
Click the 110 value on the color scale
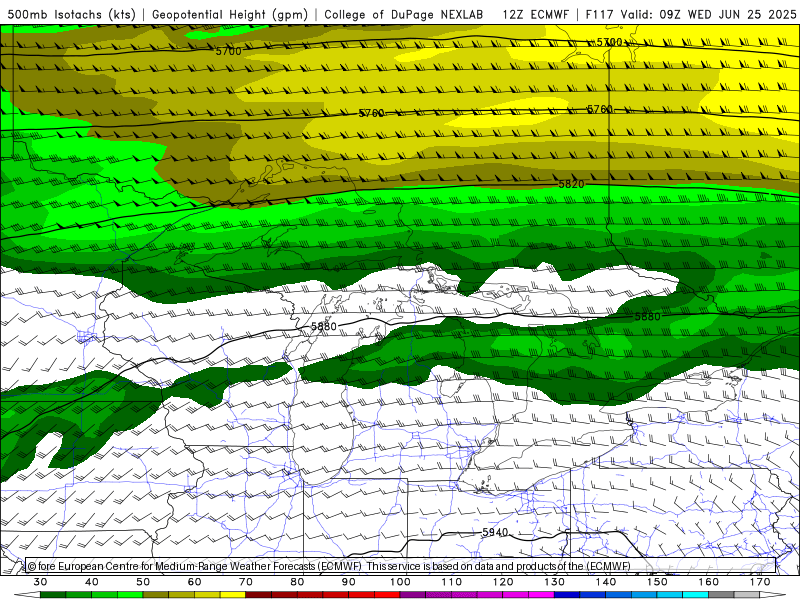452,582
